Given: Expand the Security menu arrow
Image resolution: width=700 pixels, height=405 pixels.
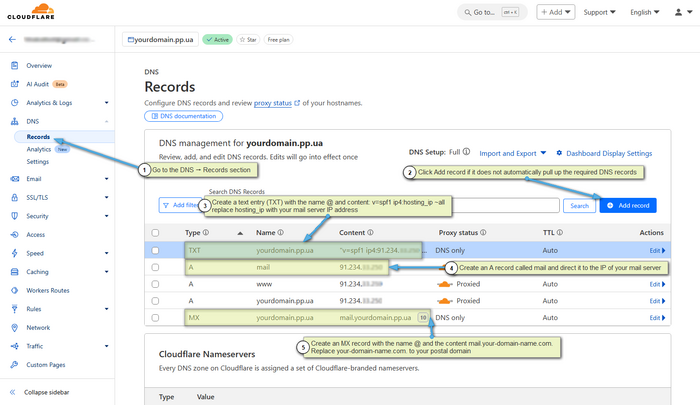Looking at the screenshot, I should tap(106, 216).
